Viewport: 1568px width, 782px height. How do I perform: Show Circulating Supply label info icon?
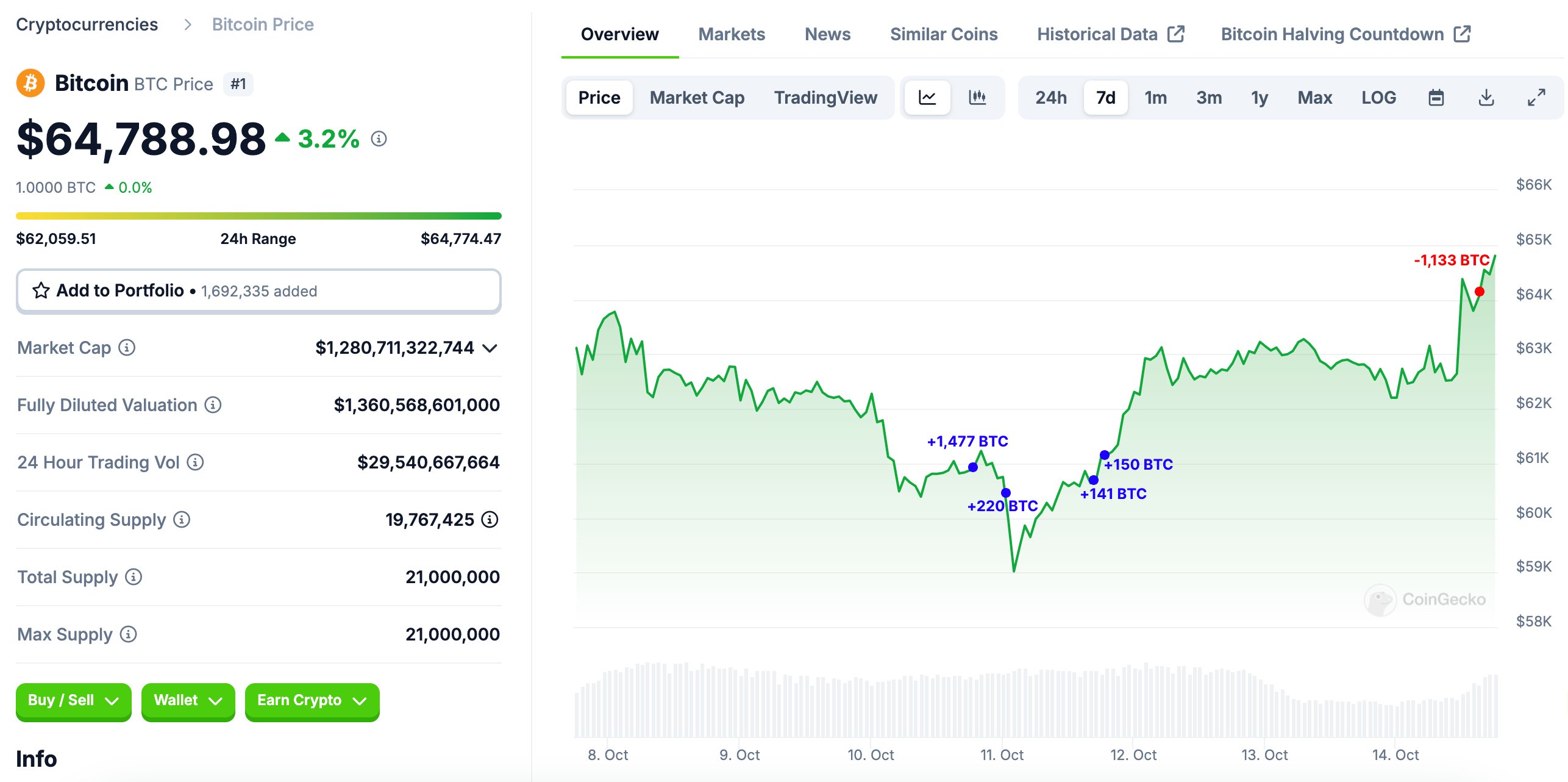tap(182, 520)
